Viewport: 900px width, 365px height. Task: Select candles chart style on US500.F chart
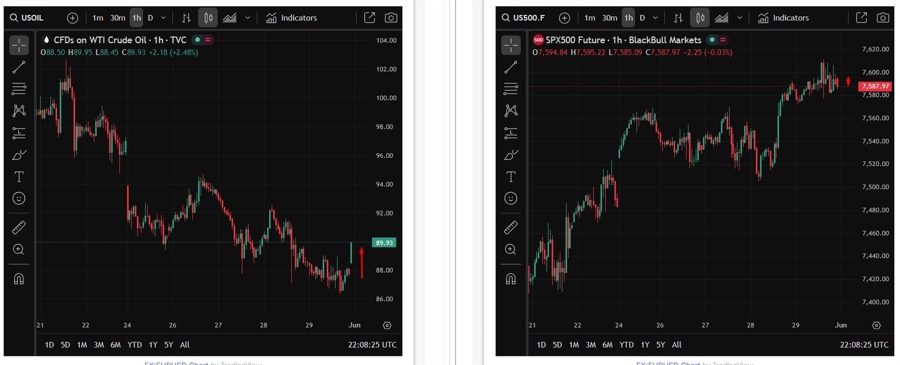(700, 18)
